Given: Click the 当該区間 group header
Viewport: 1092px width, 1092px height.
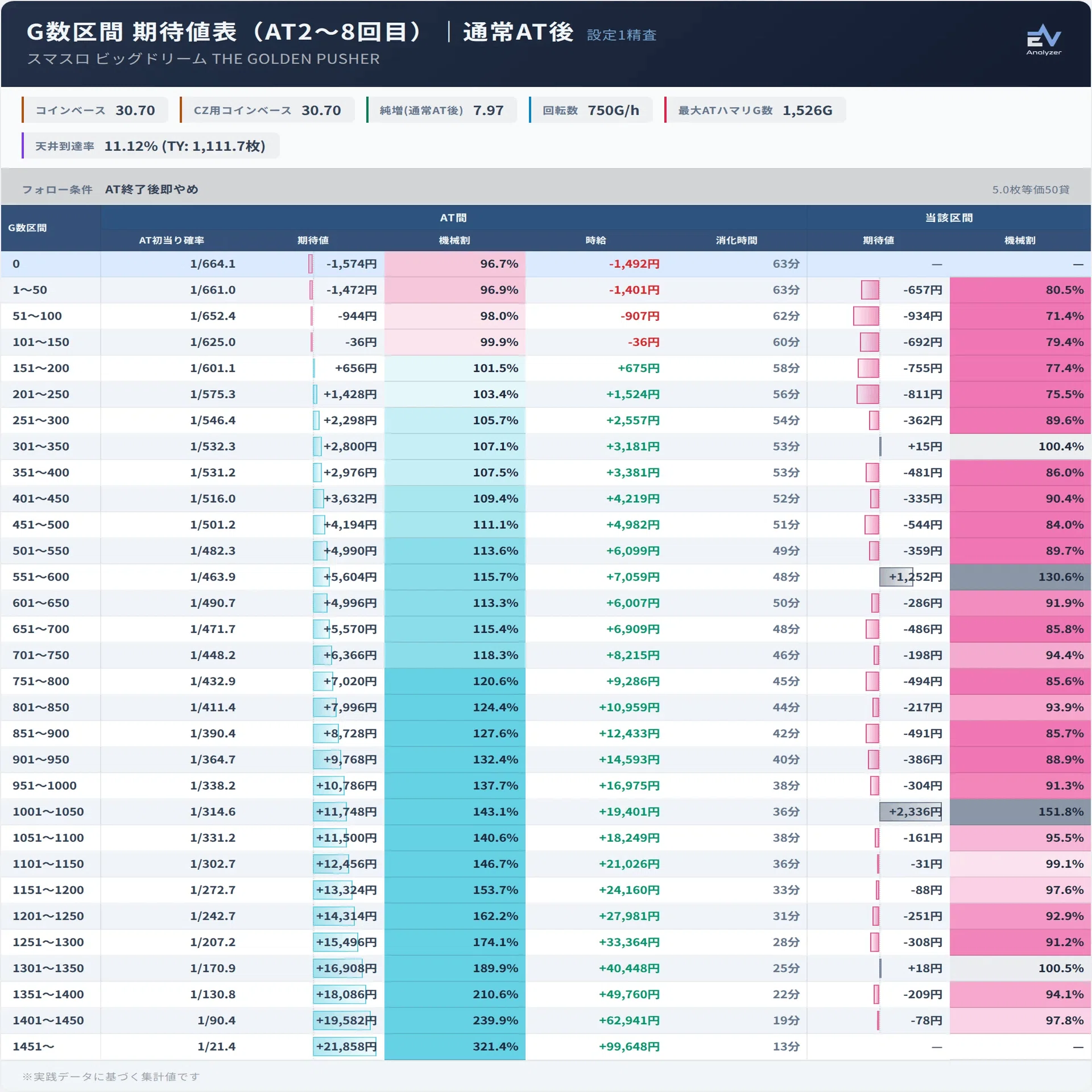Looking at the screenshot, I should (x=949, y=218).
